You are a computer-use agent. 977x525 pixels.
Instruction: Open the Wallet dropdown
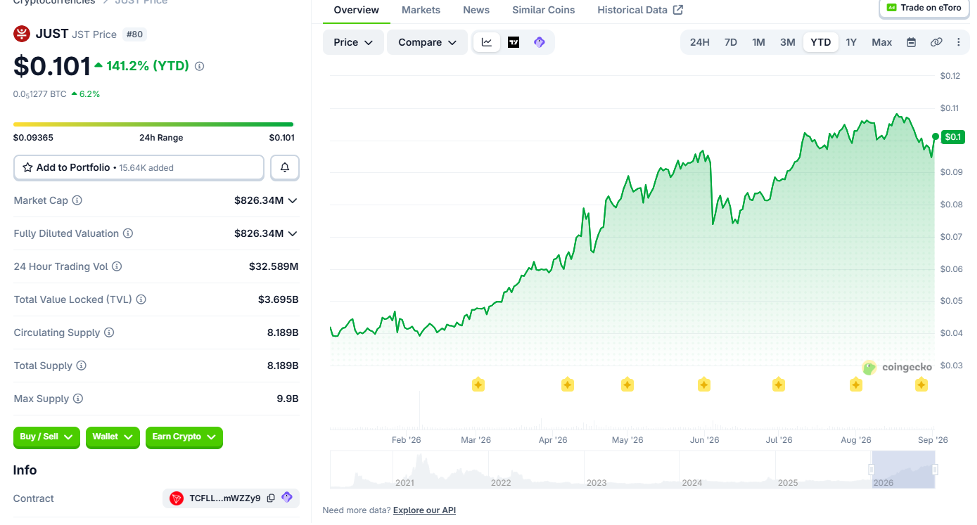[113, 437]
